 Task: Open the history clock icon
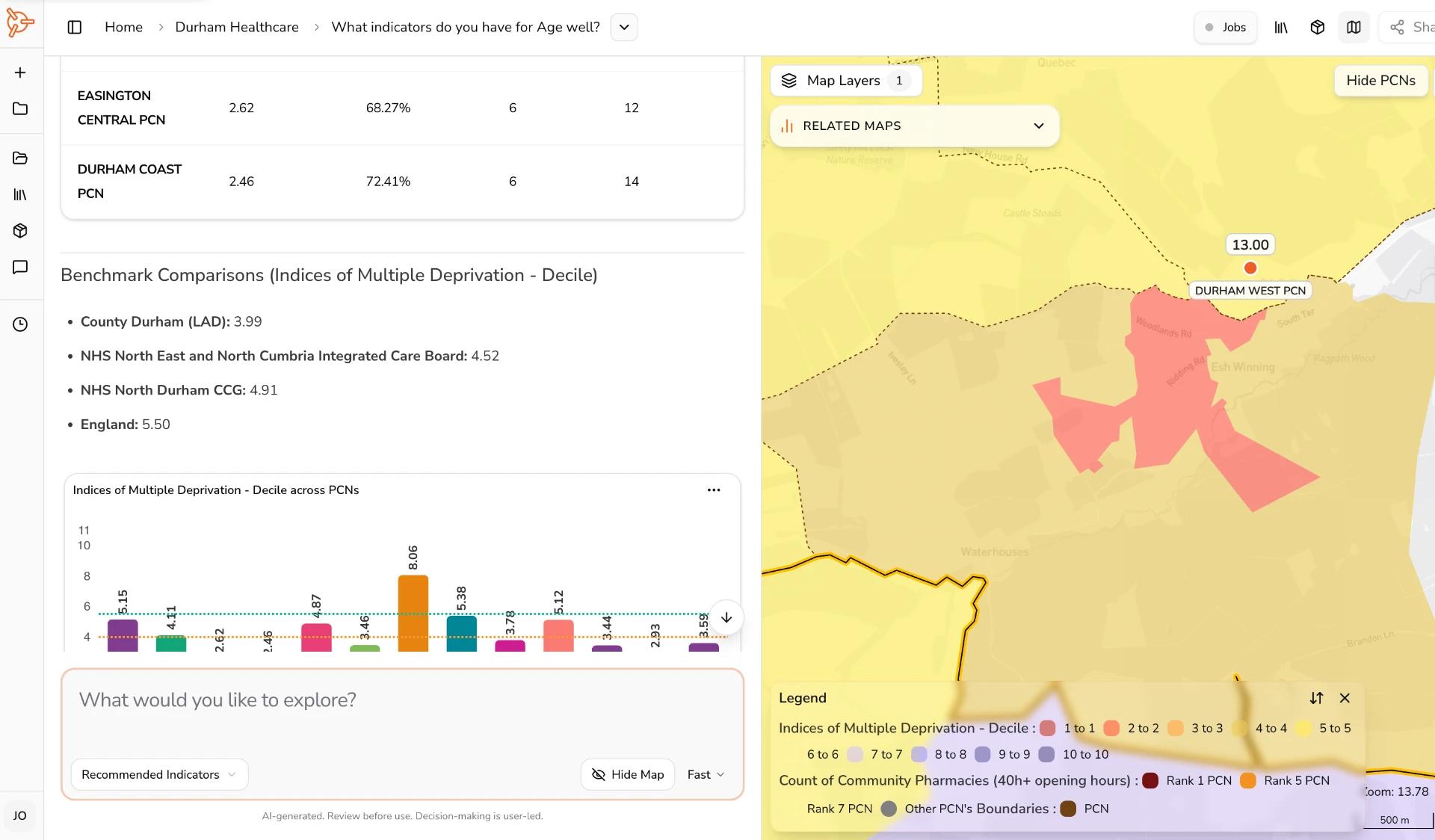[x=20, y=324]
